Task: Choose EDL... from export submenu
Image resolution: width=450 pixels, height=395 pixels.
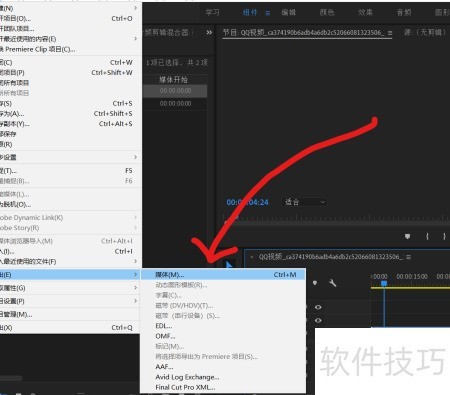Action: tap(223, 326)
